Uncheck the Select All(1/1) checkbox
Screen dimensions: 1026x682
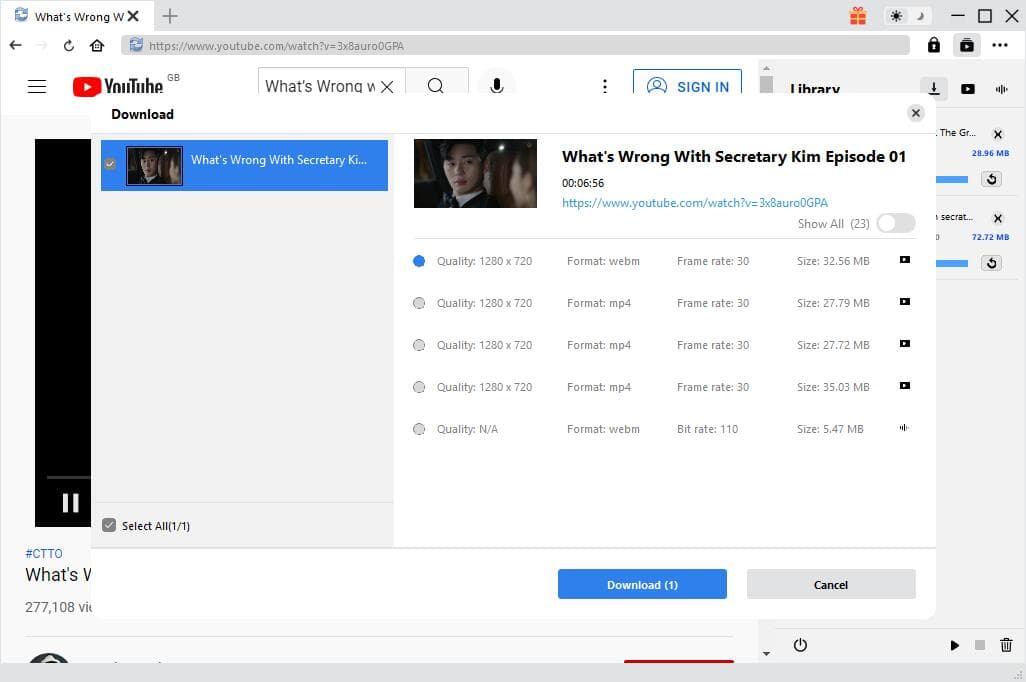point(110,525)
